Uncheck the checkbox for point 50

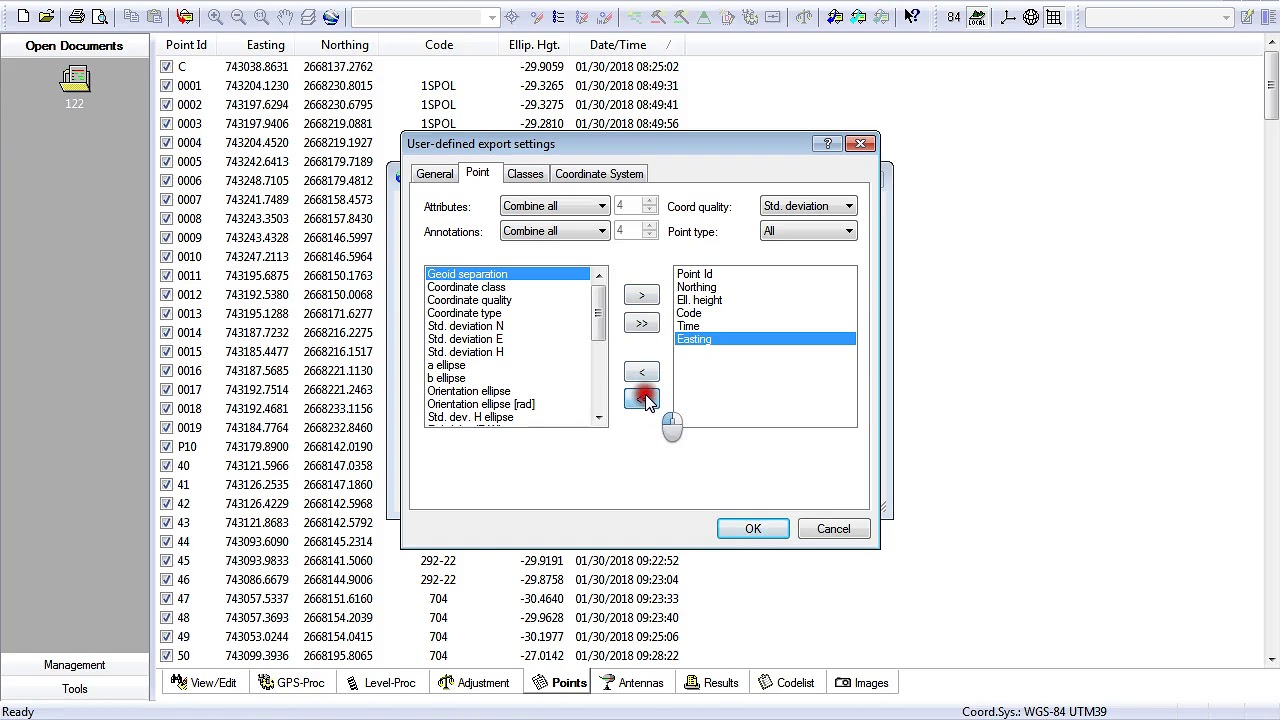pos(166,656)
